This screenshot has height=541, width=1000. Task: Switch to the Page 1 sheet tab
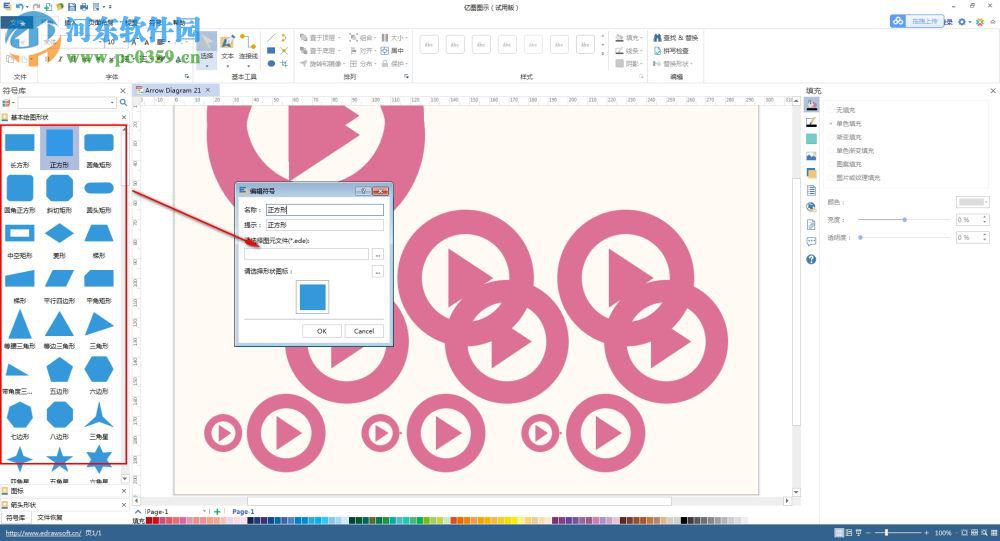[243, 512]
